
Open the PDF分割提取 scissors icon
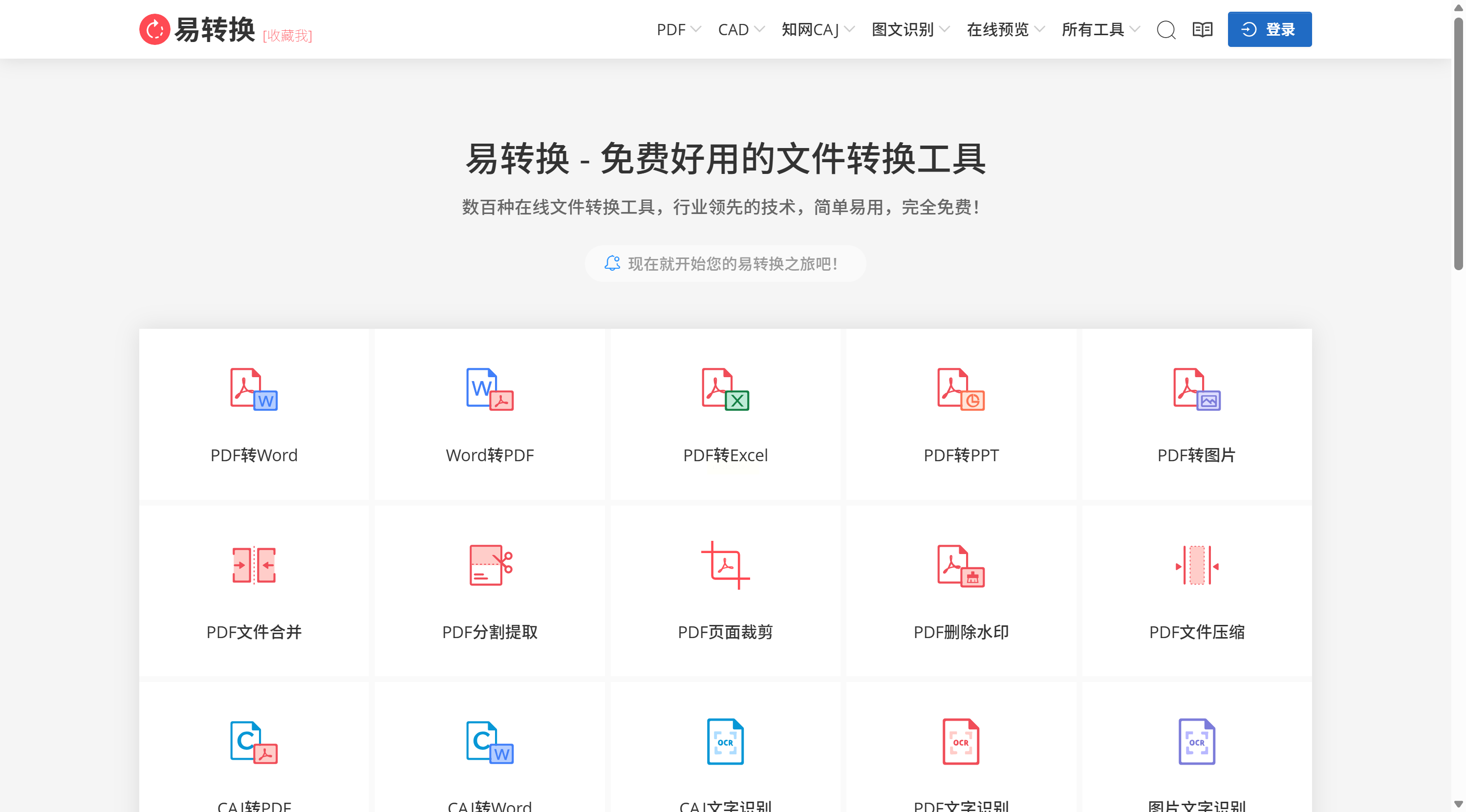coord(490,565)
